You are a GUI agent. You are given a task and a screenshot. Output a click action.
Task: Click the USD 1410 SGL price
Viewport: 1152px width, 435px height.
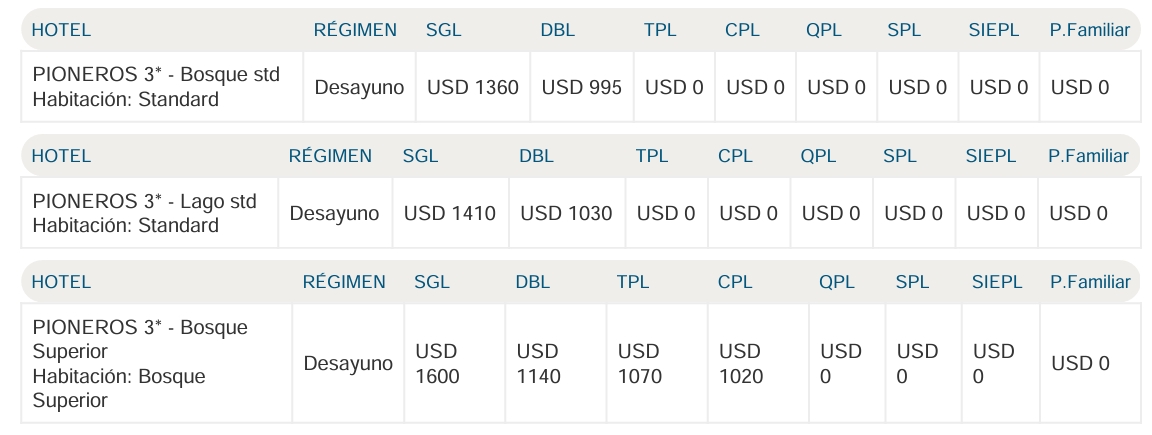pos(449,213)
